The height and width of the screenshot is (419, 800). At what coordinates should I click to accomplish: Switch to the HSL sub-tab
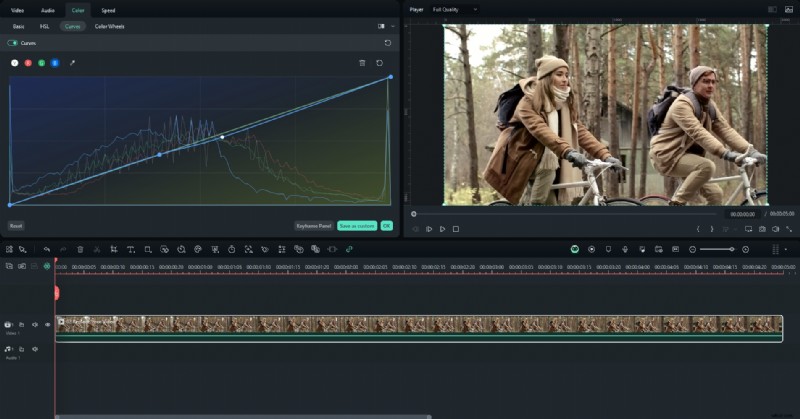44,27
